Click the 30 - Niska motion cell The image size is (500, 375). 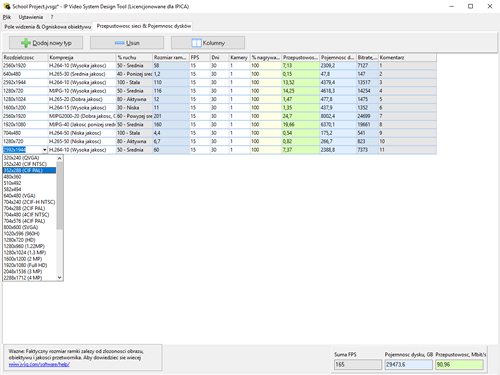point(134,108)
